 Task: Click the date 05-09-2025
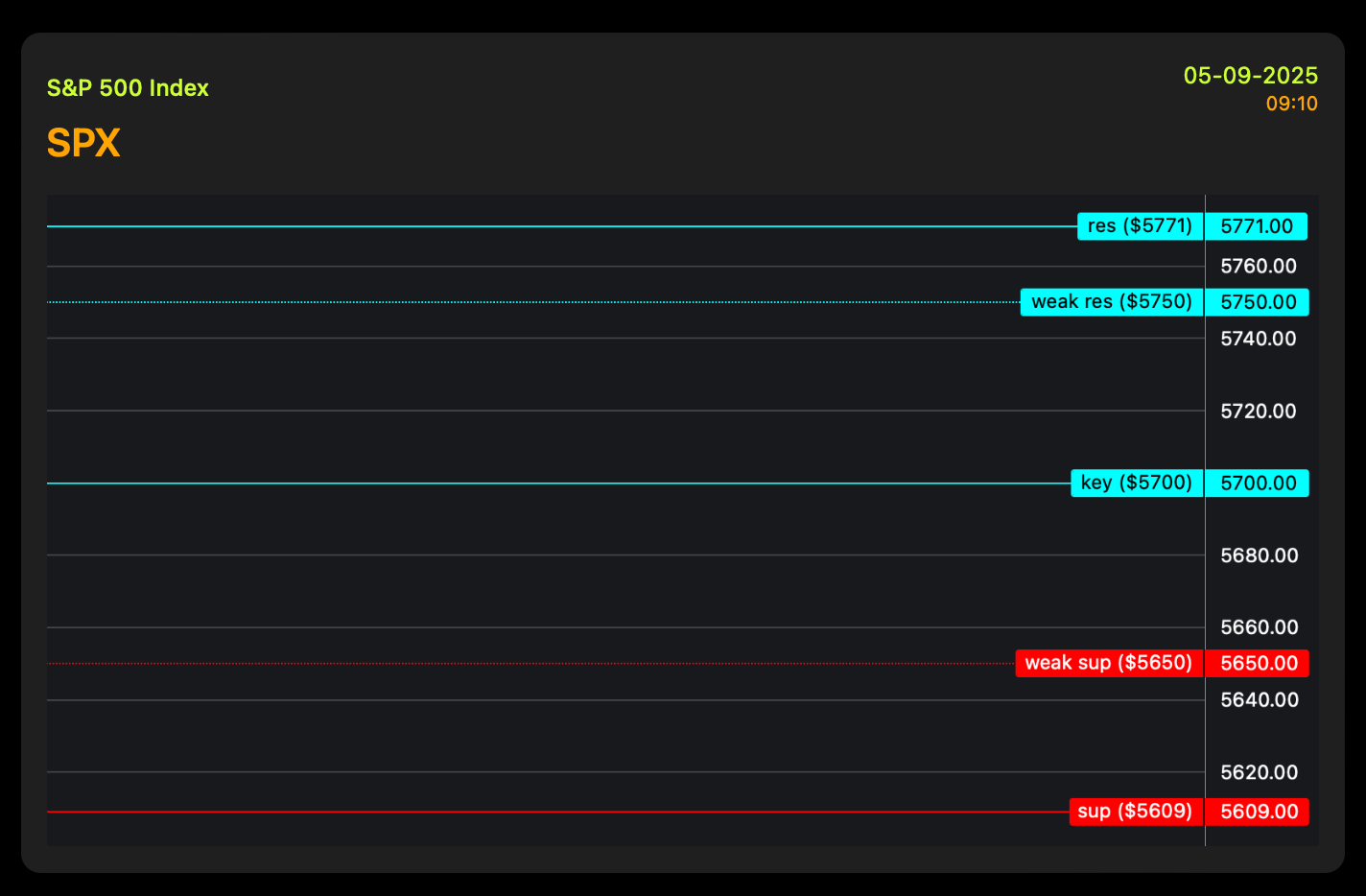[x=1250, y=76]
